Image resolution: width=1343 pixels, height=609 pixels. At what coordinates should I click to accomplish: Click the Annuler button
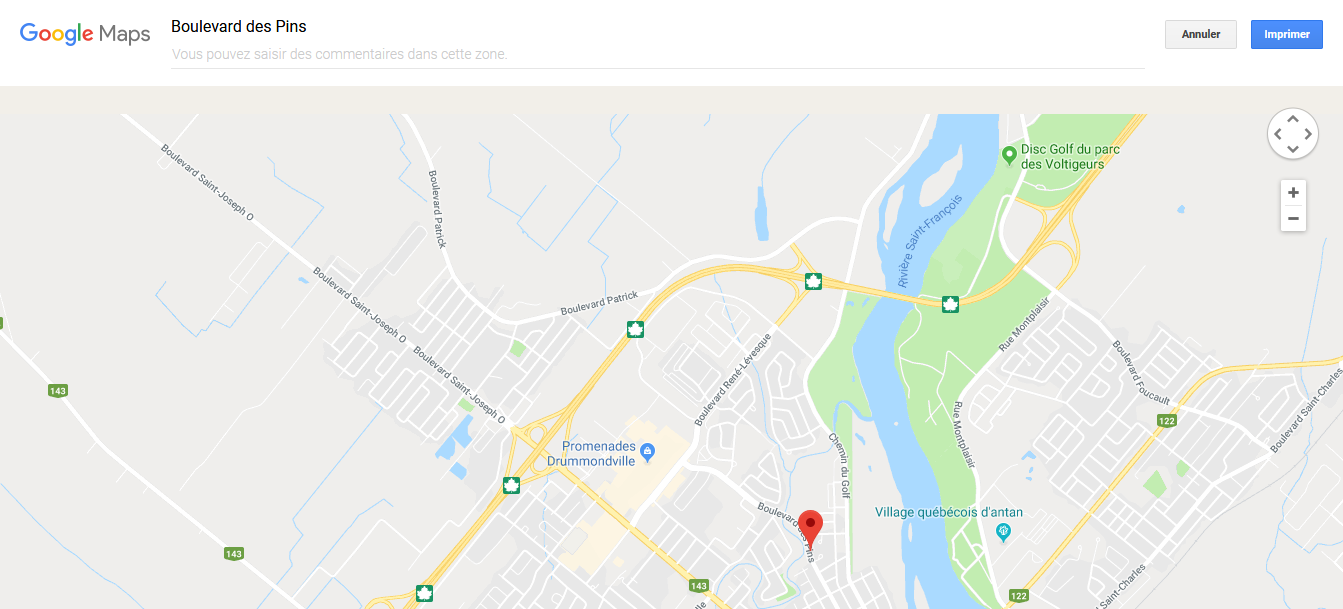(1201, 34)
